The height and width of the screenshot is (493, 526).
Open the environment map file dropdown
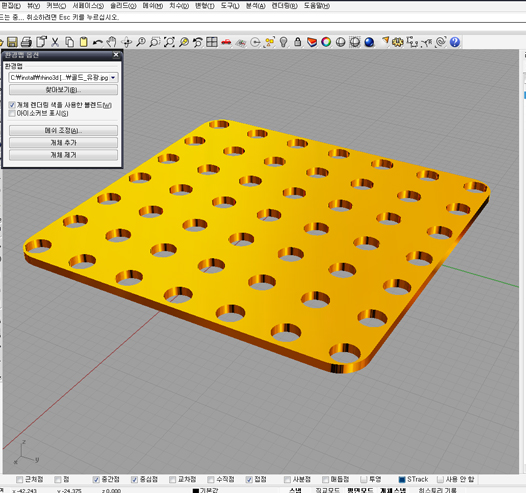pyautogui.click(x=113, y=77)
